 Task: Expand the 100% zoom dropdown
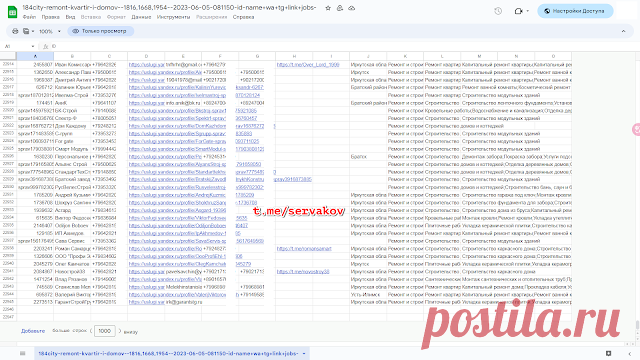[50, 31]
